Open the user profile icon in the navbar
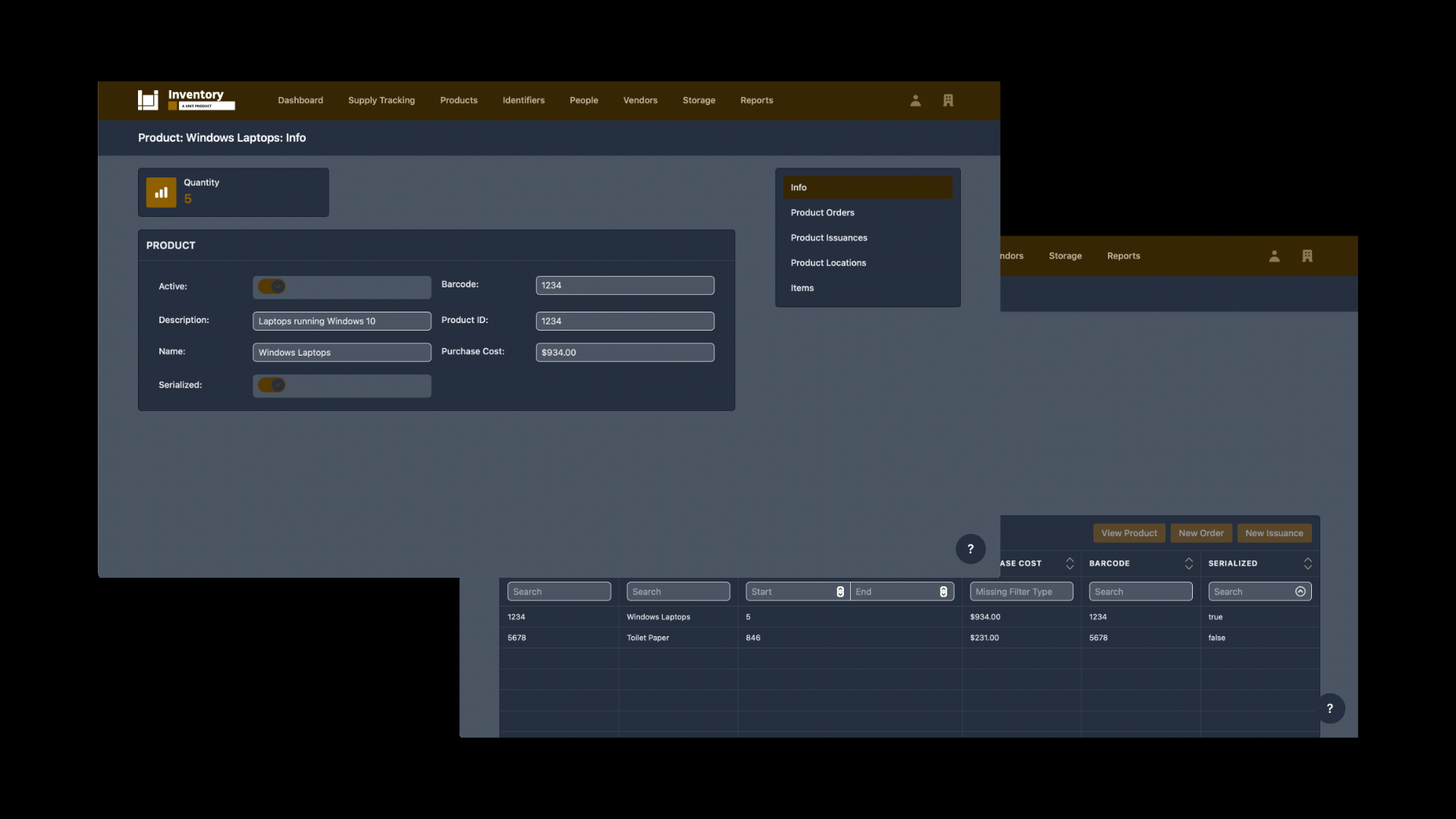The height and width of the screenshot is (819, 1456). coord(915,100)
